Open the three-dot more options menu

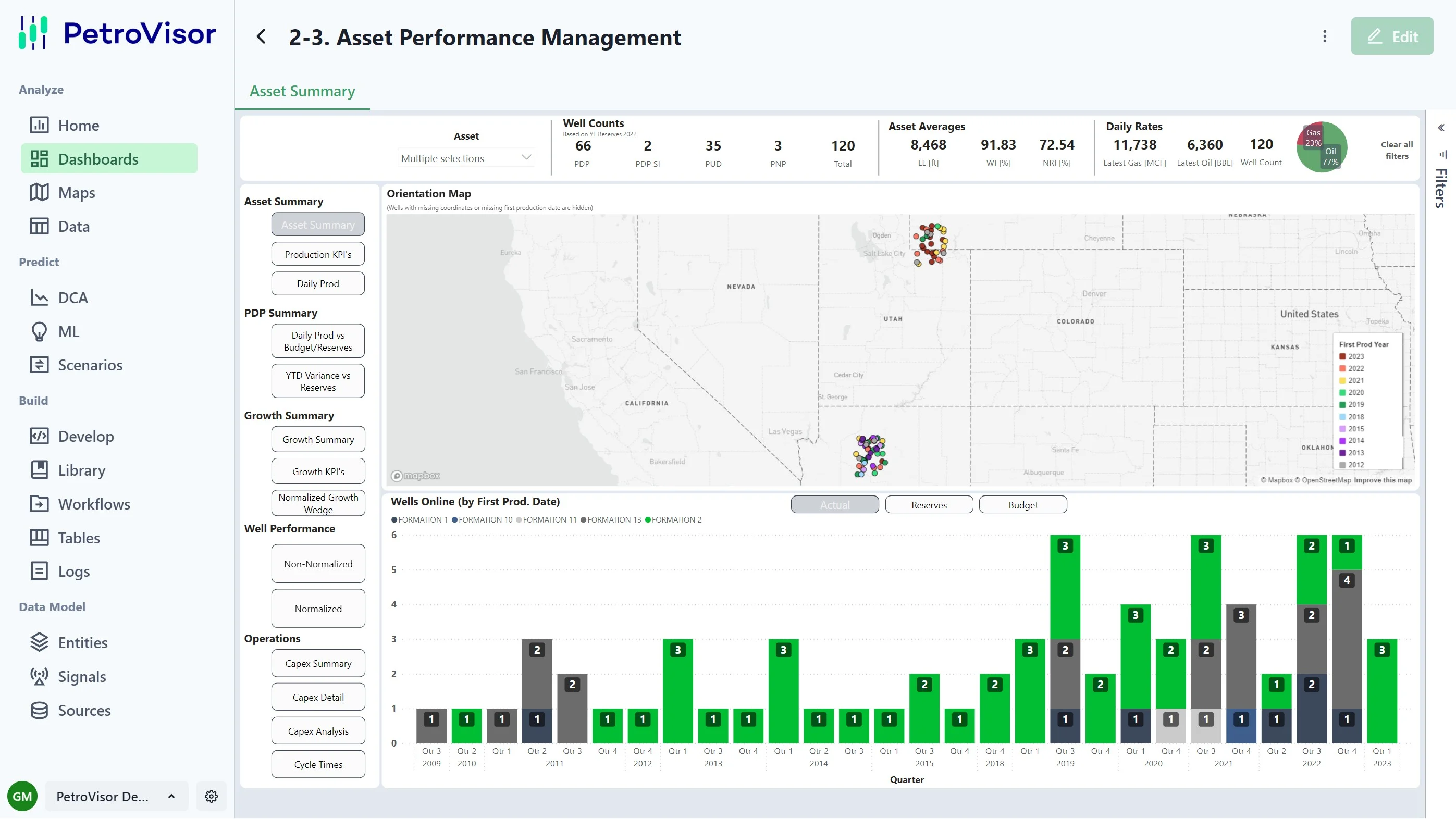click(1324, 37)
